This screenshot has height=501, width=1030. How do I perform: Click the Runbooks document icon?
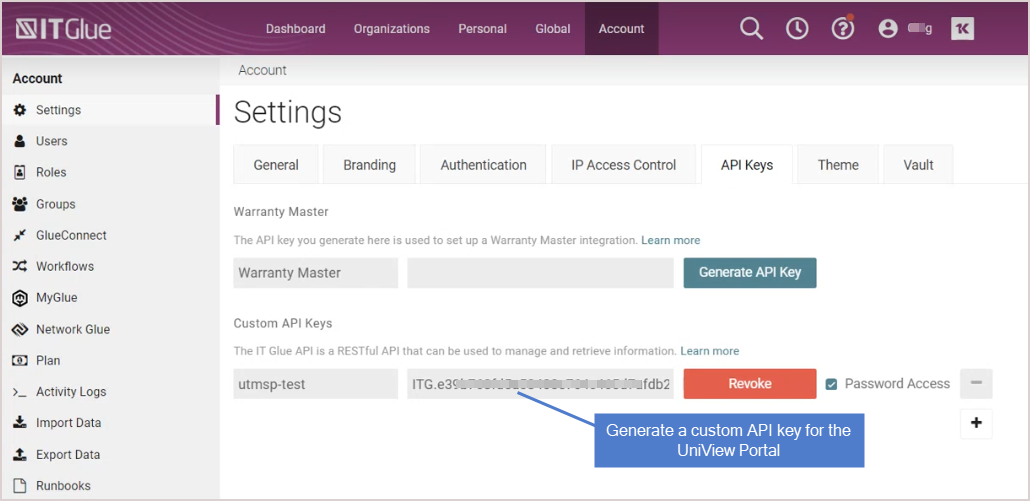tap(20, 486)
